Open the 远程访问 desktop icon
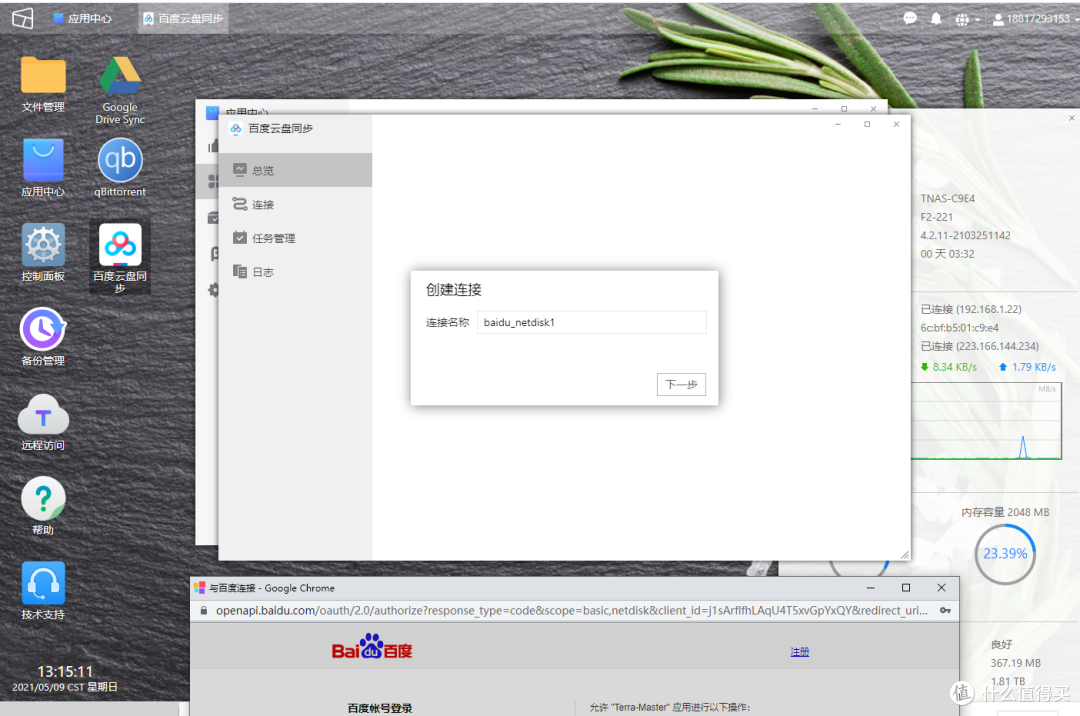Screen dimensions: 1080x716 pos(43,422)
